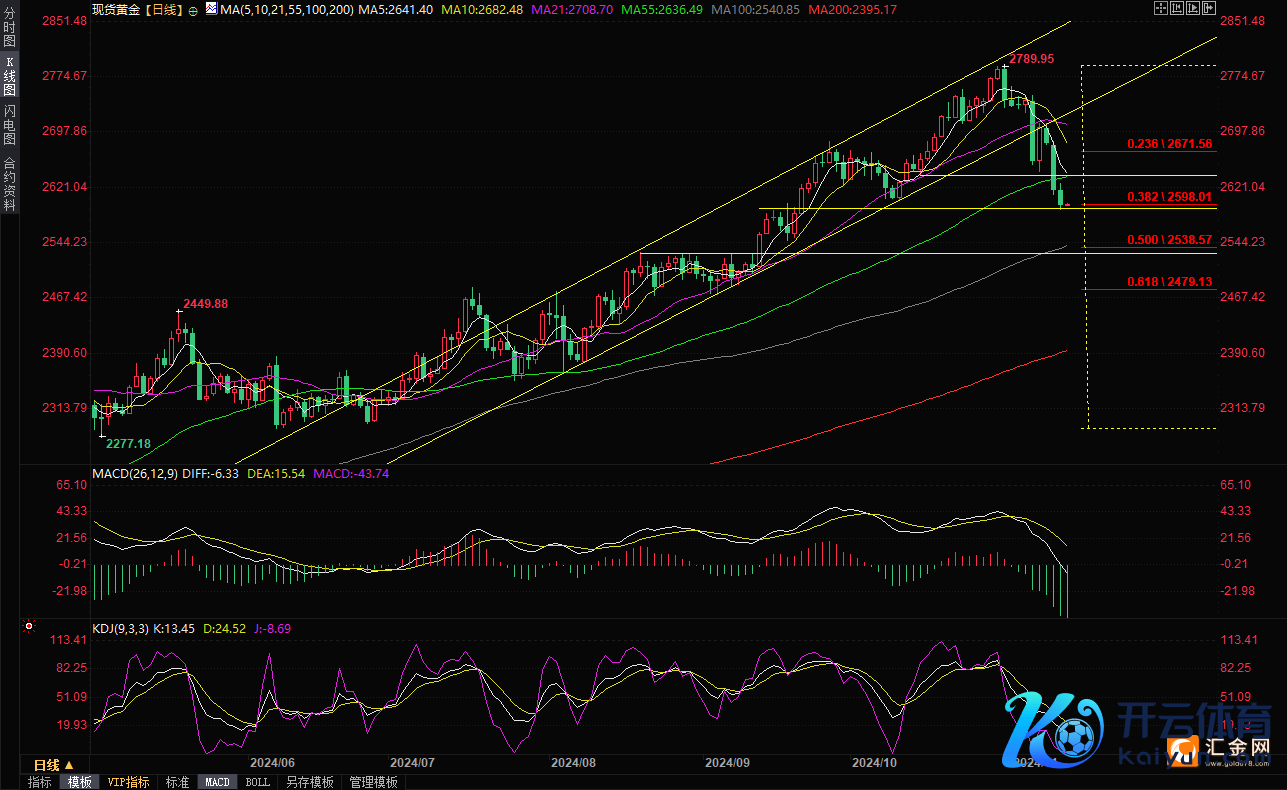
Task: Expand the 日线 period selector
Action: (x=55, y=764)
